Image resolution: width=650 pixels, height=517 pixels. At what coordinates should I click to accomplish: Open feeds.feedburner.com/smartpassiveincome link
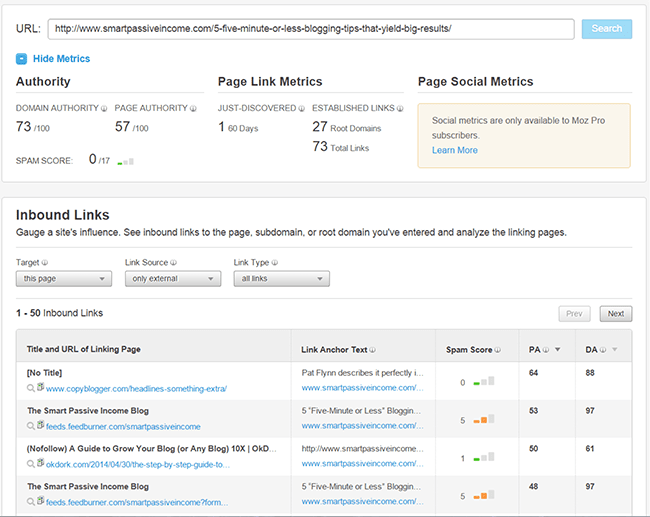(123, 427)
